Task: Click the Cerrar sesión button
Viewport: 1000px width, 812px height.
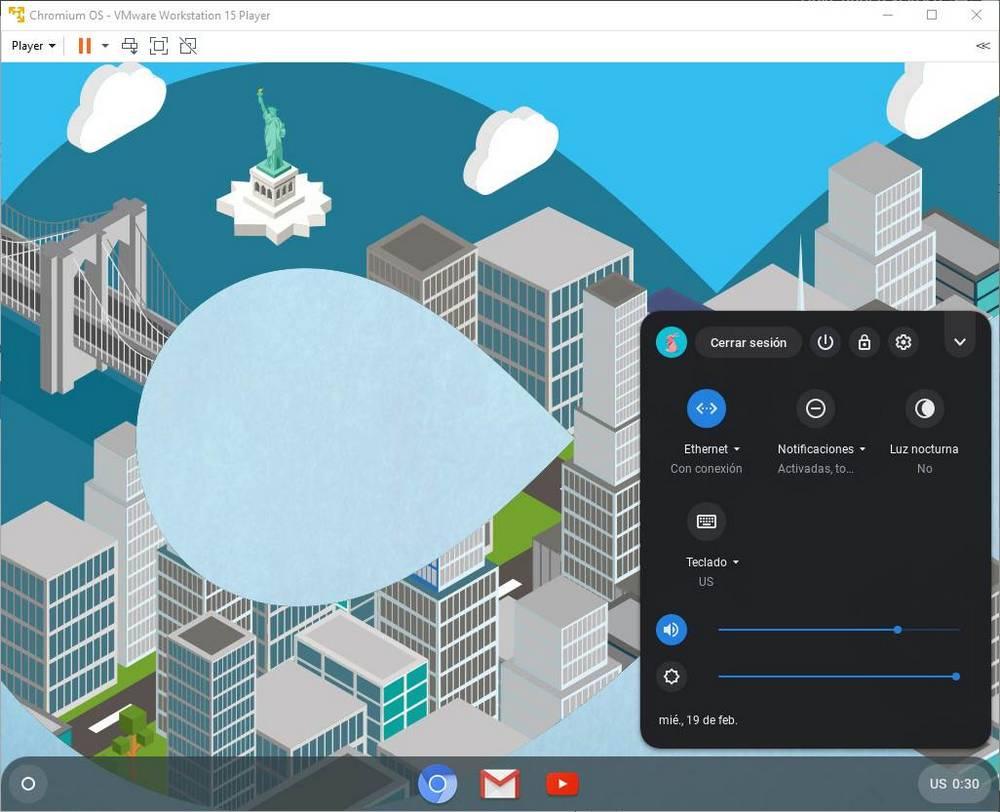Action: pos(748,343)
